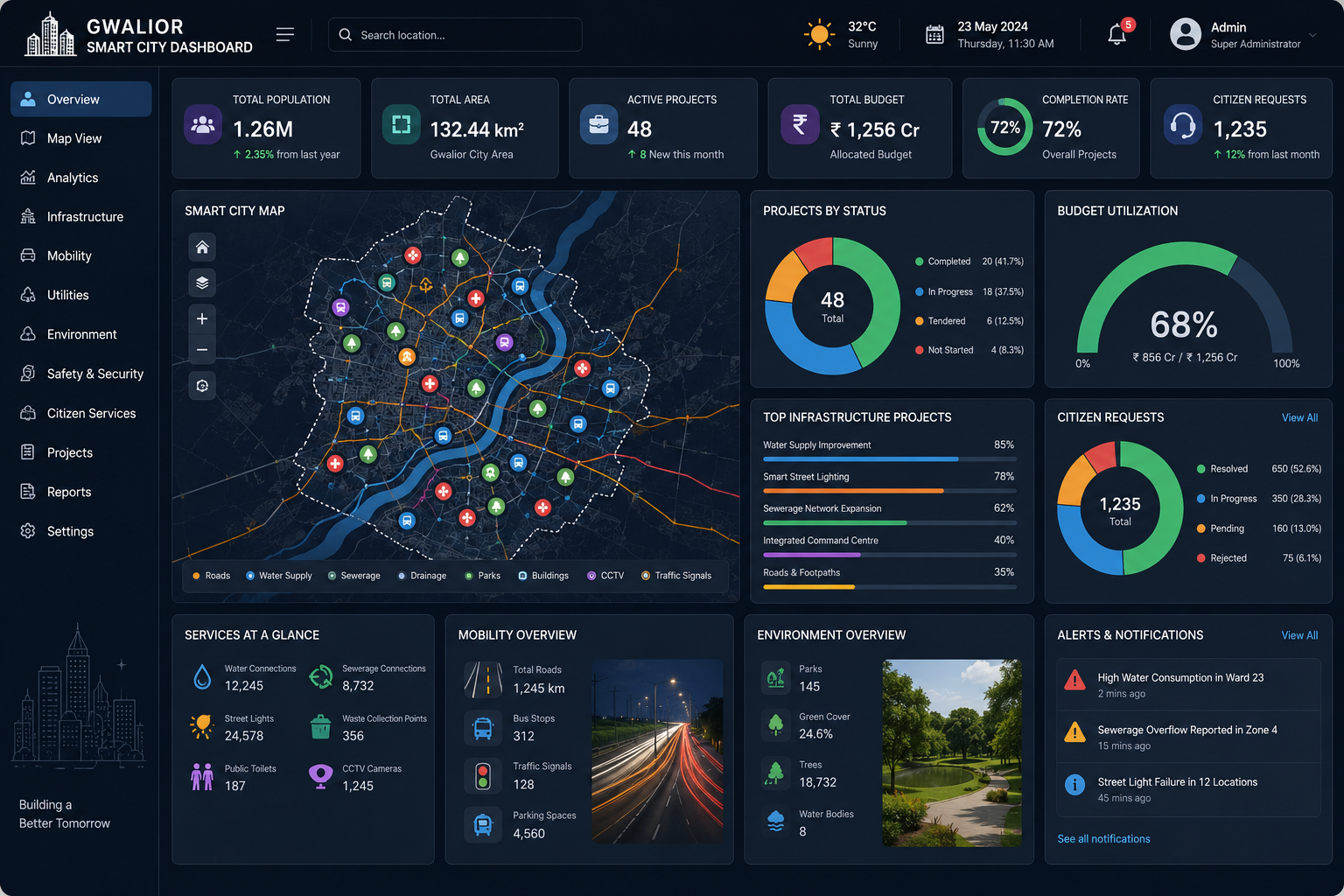Viewport: 1344px width, 896px height.
Task: Click the Citizen Requests headset icon
Action: (x=1183, y=124)
